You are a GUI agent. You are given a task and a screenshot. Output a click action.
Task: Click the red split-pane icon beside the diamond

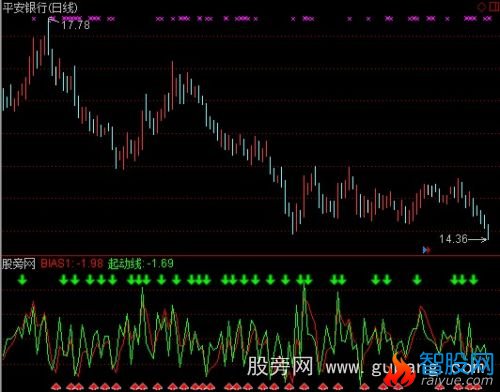click(x=494, y=7)
